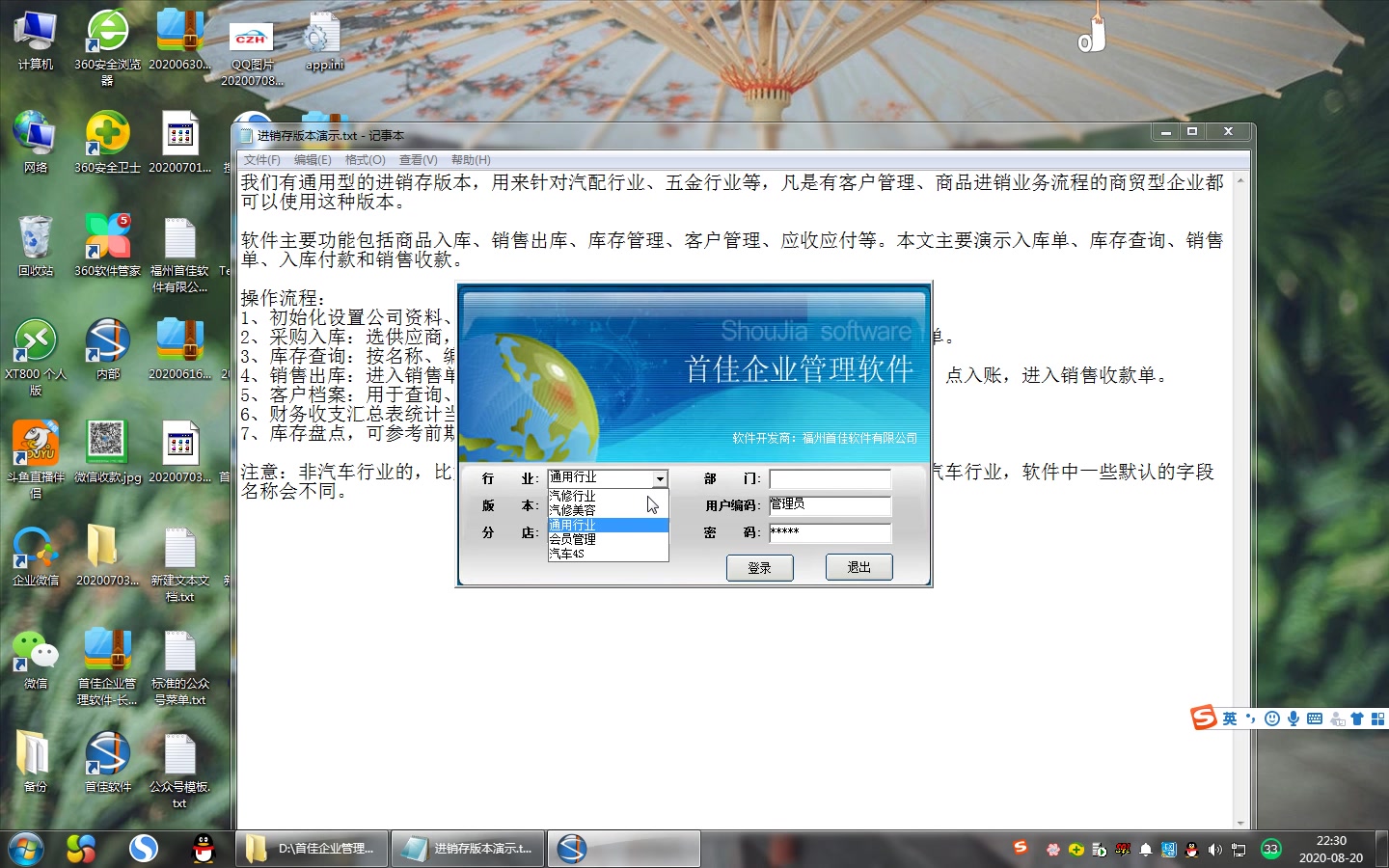Viewport: 1389px width, 868px height.
Task: Open the Notepad 编辑(E) menu
Action: pos(313,160)
